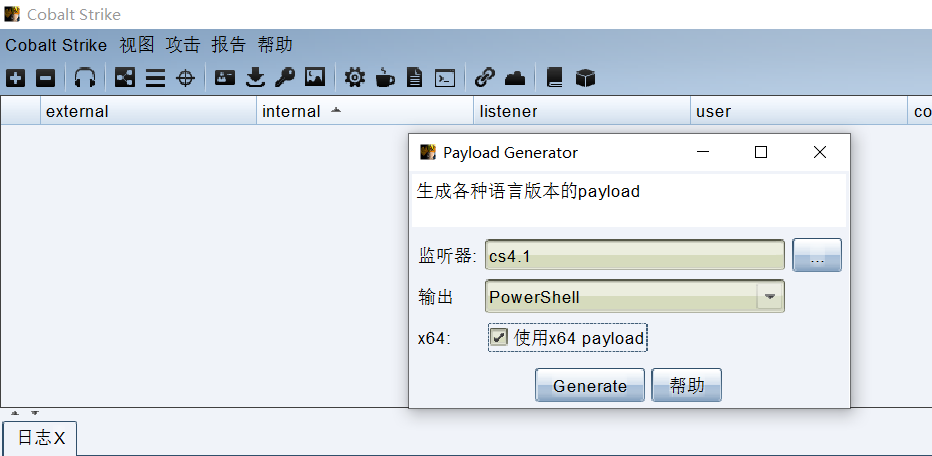Sort by the internal column header

(x=365, y=111)
